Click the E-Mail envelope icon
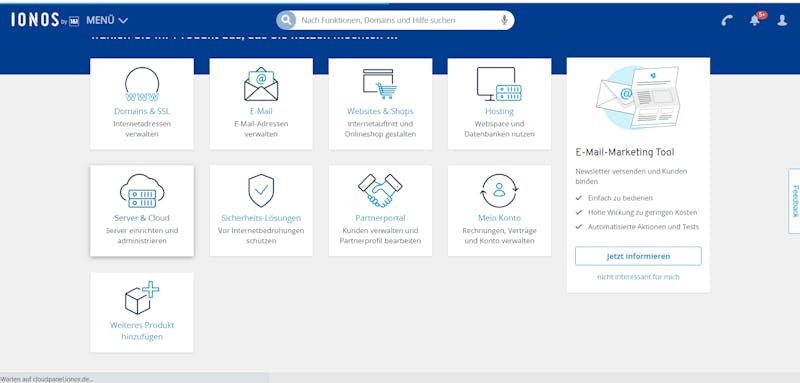The image size is (800, 383). (261, 84)
